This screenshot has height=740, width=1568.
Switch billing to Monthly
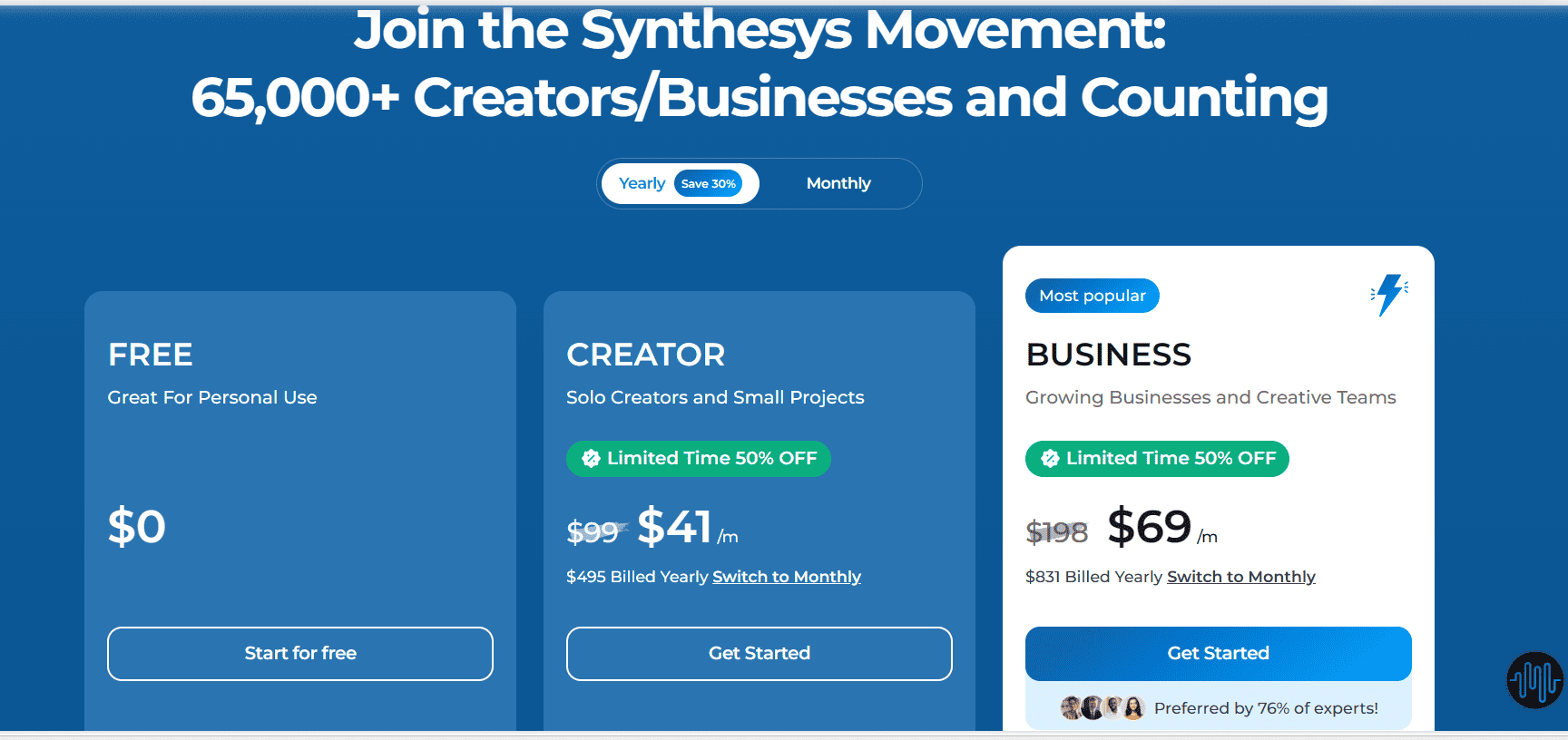[838, 183]
